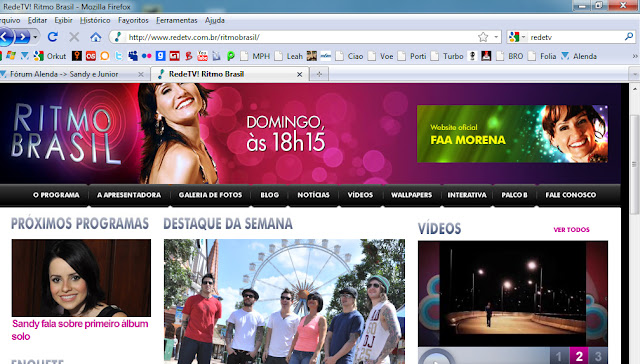Click the forward navigation arrow
The height and width of the screenshot is (364, 640).
coord(22,37)
